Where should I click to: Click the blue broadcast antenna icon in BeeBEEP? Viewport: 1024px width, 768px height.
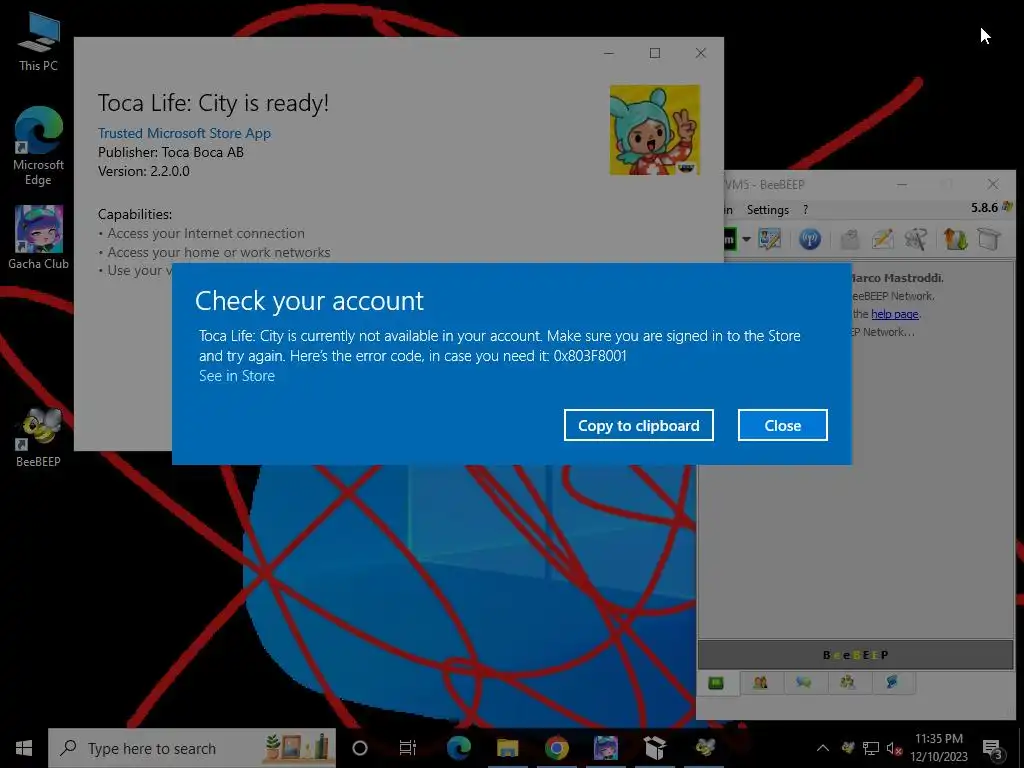click(810, 239)
